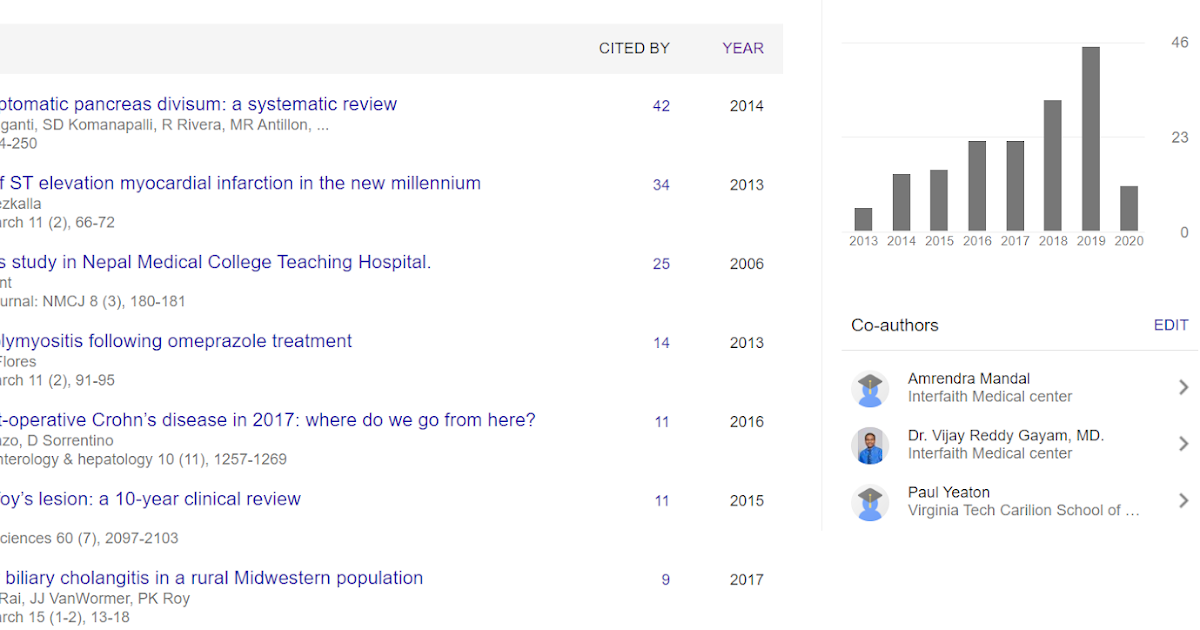Screen dimensions: 1200x630
Task: Click the CITED BY column header
Action: [634, 48]
